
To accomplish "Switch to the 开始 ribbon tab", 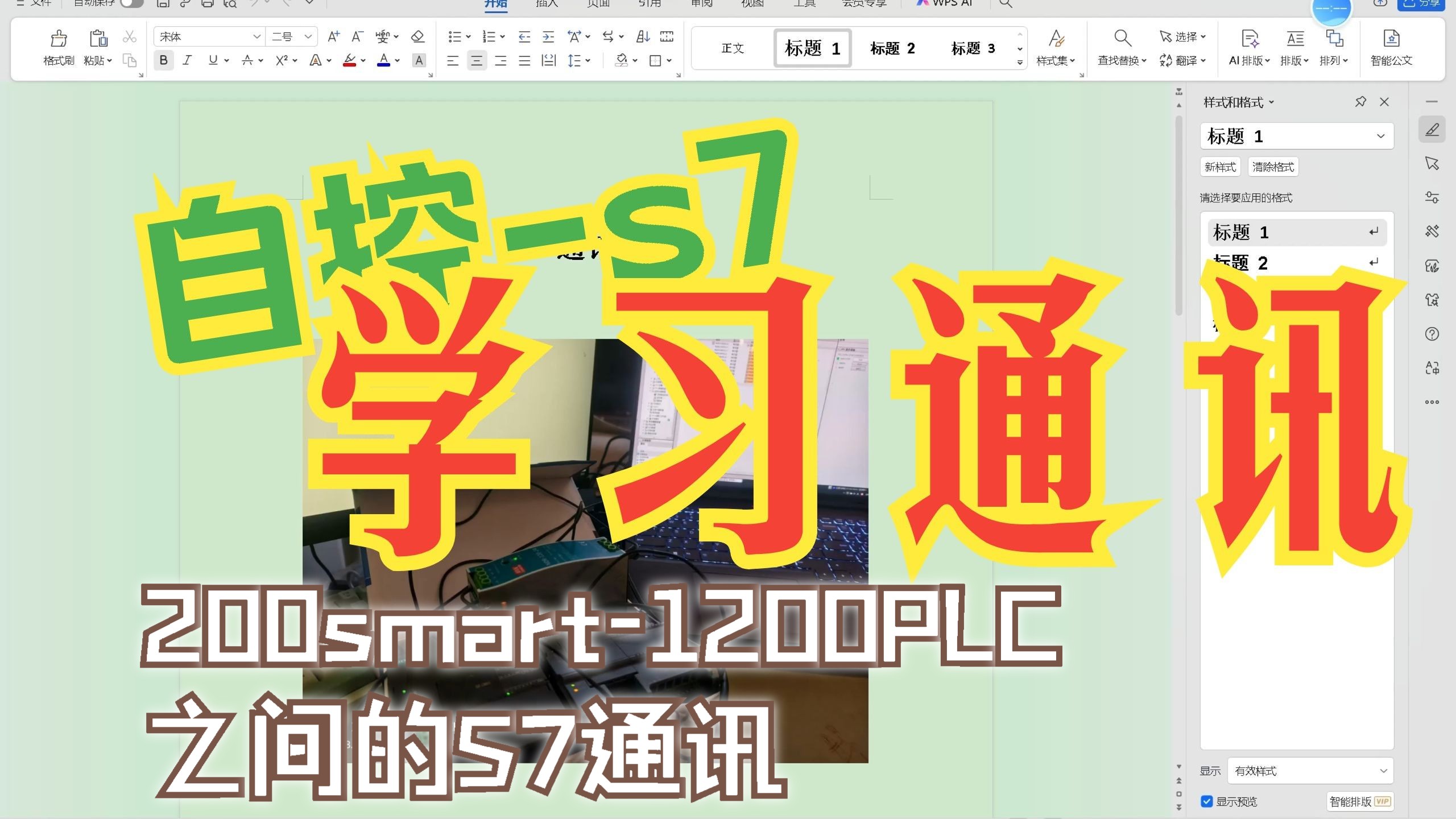I will click(495, 3).
